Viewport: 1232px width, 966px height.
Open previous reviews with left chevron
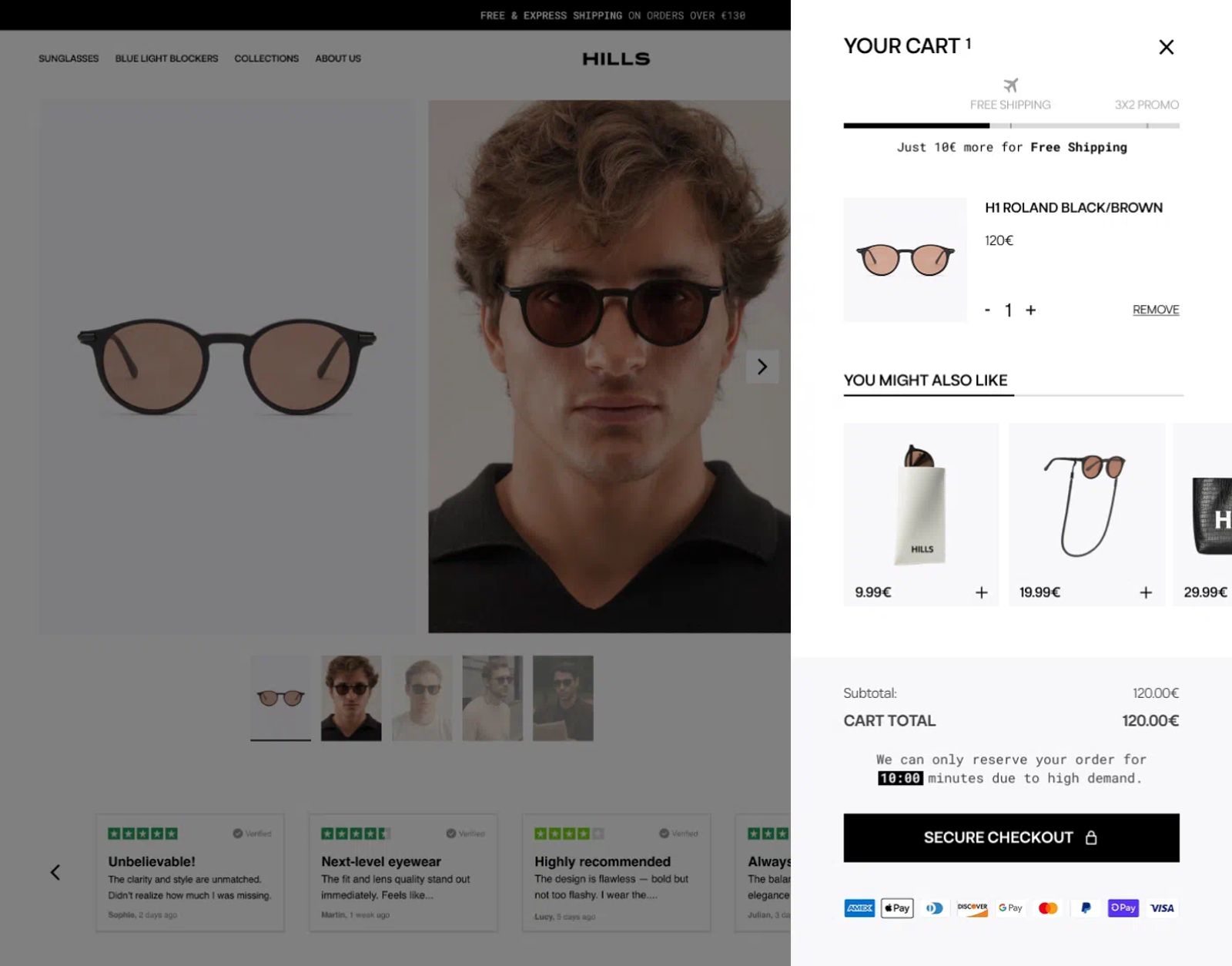[x=55, y=872]
